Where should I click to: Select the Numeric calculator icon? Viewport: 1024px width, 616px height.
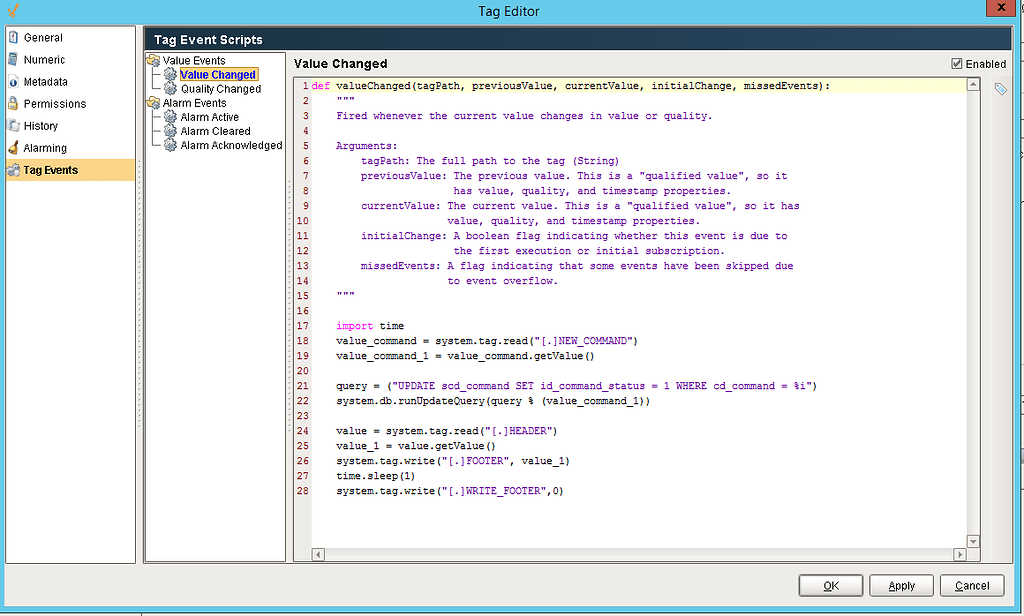[x=12, y=59]
